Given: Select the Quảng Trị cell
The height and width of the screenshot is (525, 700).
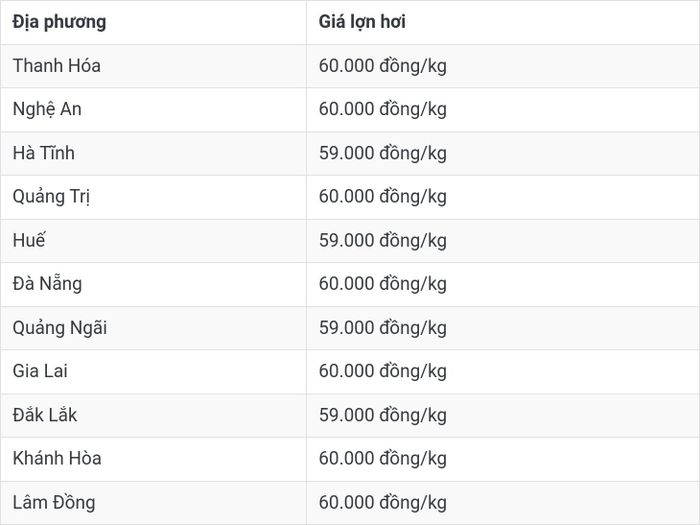Looking at the screenshot, I should click(x=153, y=197).
